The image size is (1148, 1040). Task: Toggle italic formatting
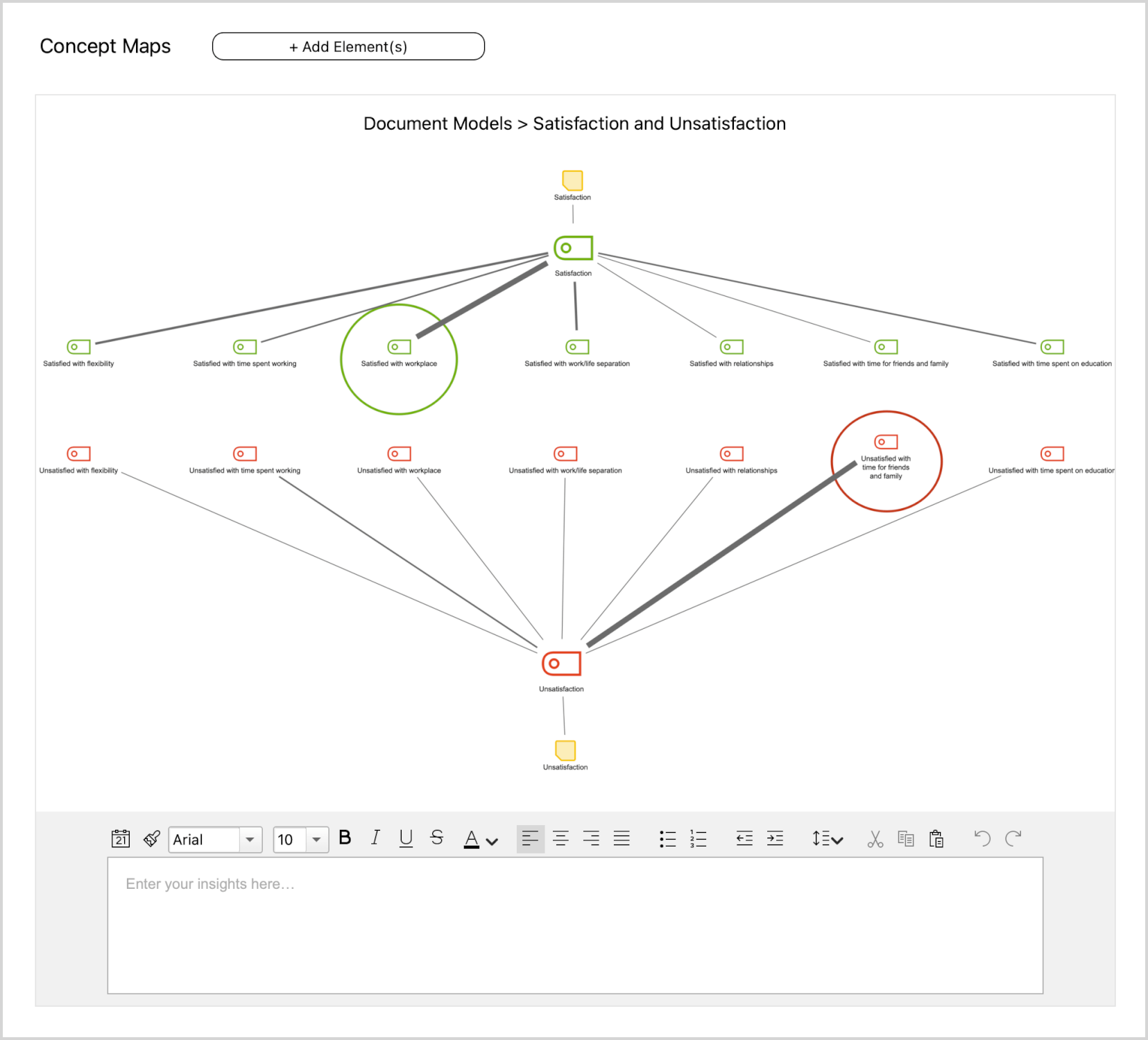click(375, 838)
